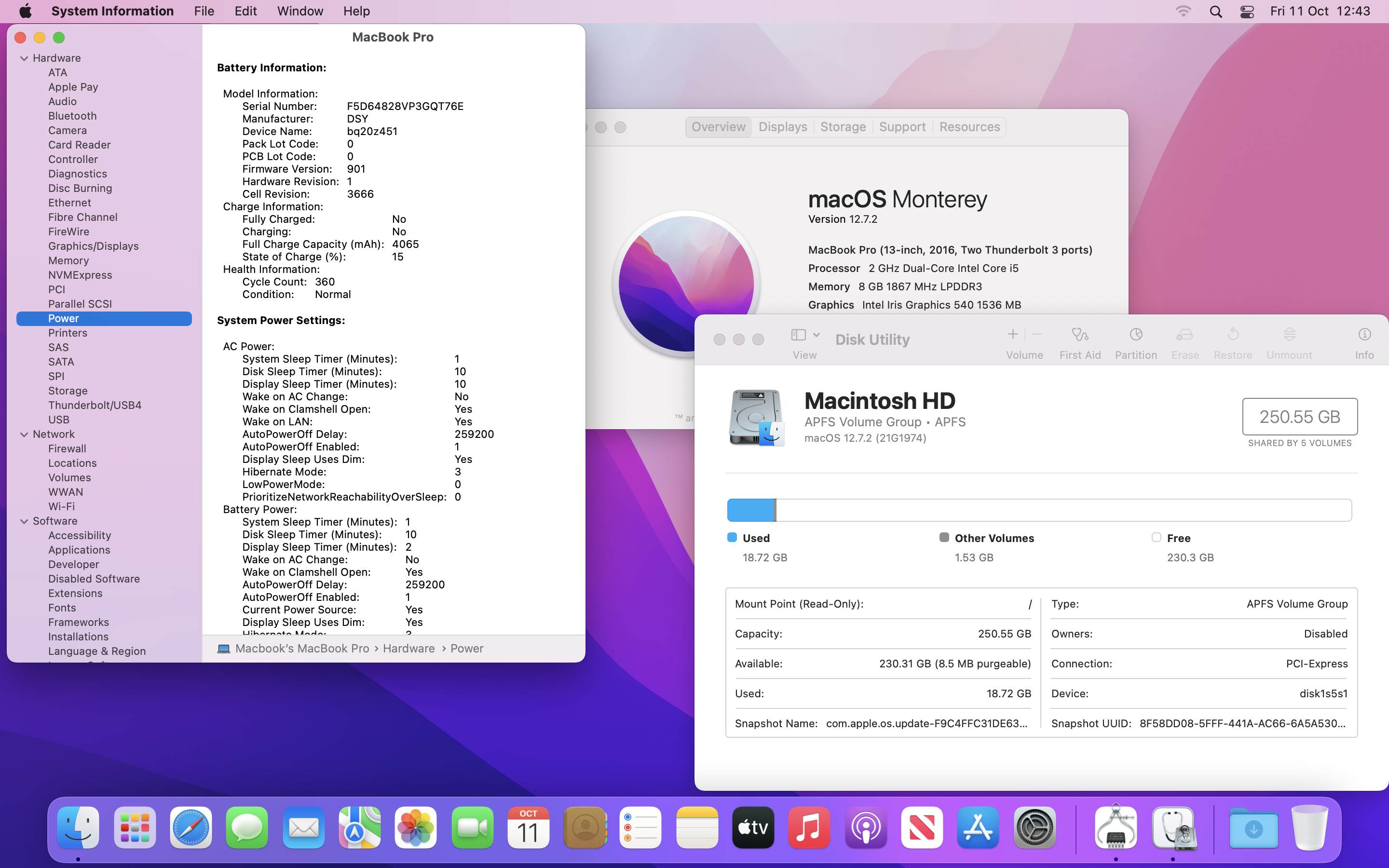
Task: Click the disk usage bar in Disk Utility
Action: [1039, 510]
